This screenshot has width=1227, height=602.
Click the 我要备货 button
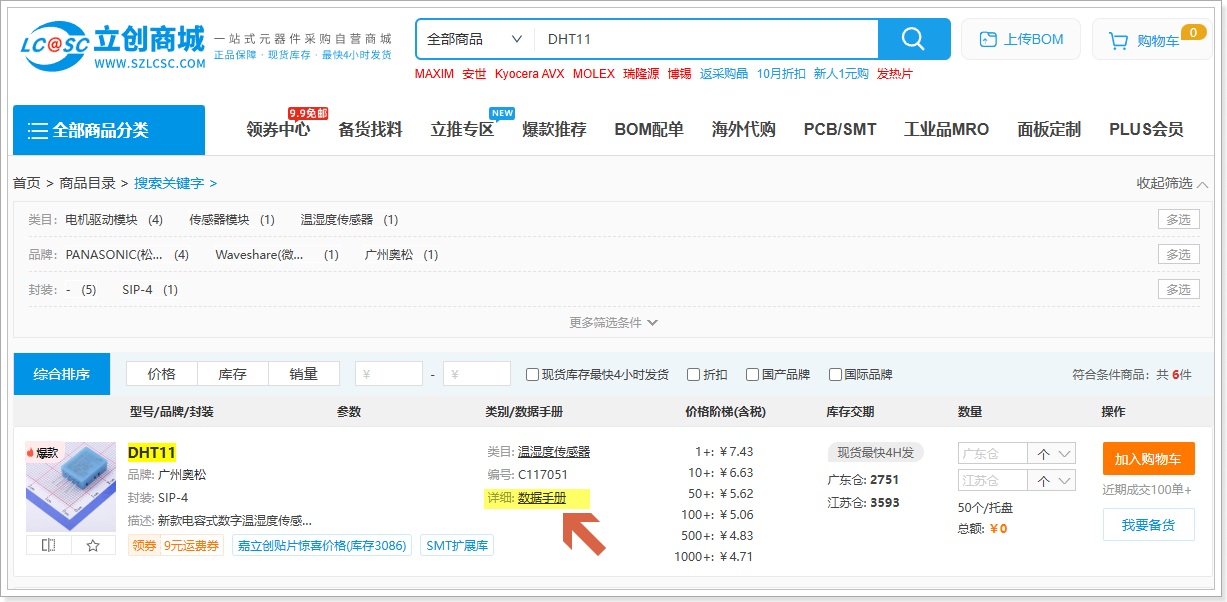(1148, 525)
